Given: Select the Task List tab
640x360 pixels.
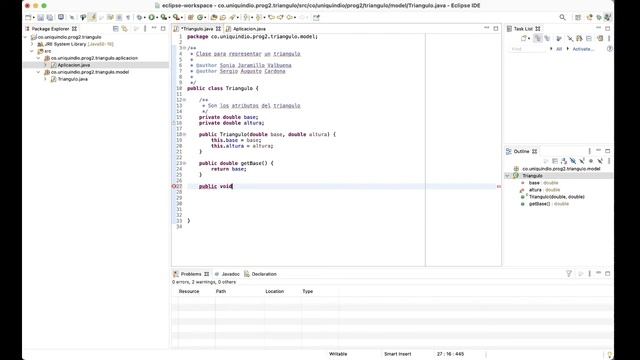Looking at the screenshot, I should tap(523, 29).
